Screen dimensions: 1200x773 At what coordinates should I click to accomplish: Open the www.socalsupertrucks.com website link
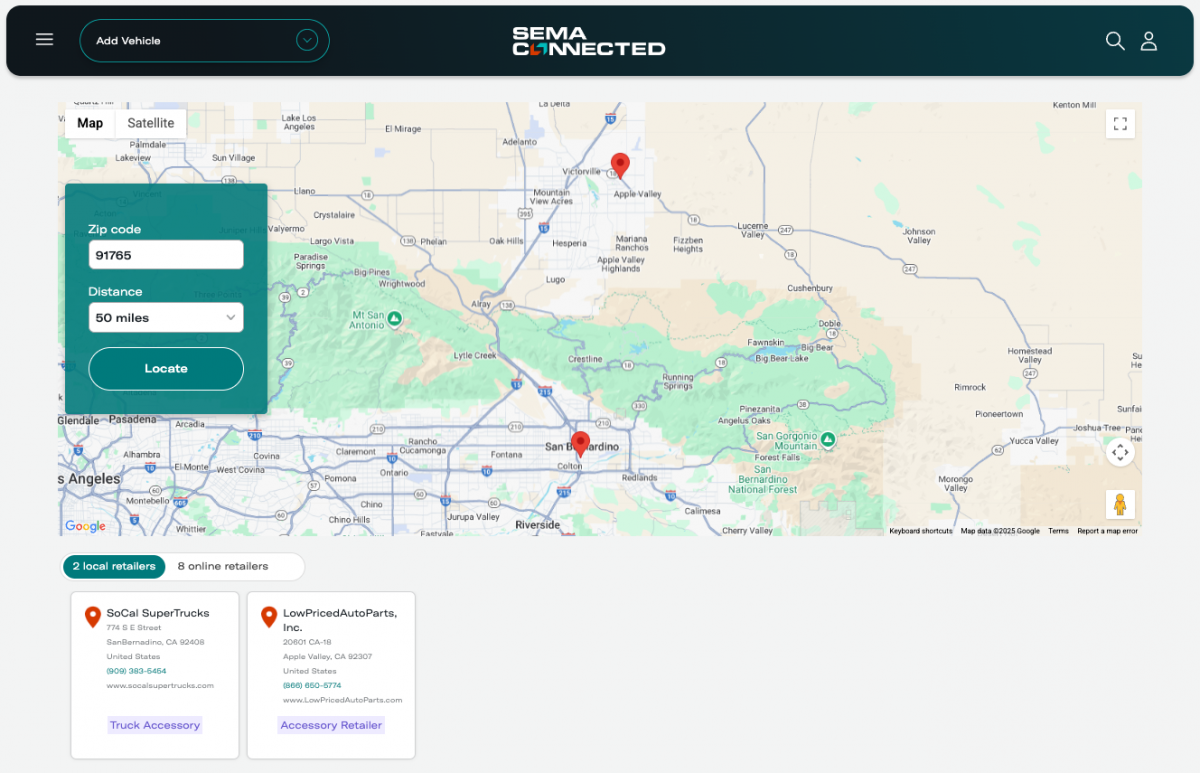pyautogui.click(x=160, y=686)
